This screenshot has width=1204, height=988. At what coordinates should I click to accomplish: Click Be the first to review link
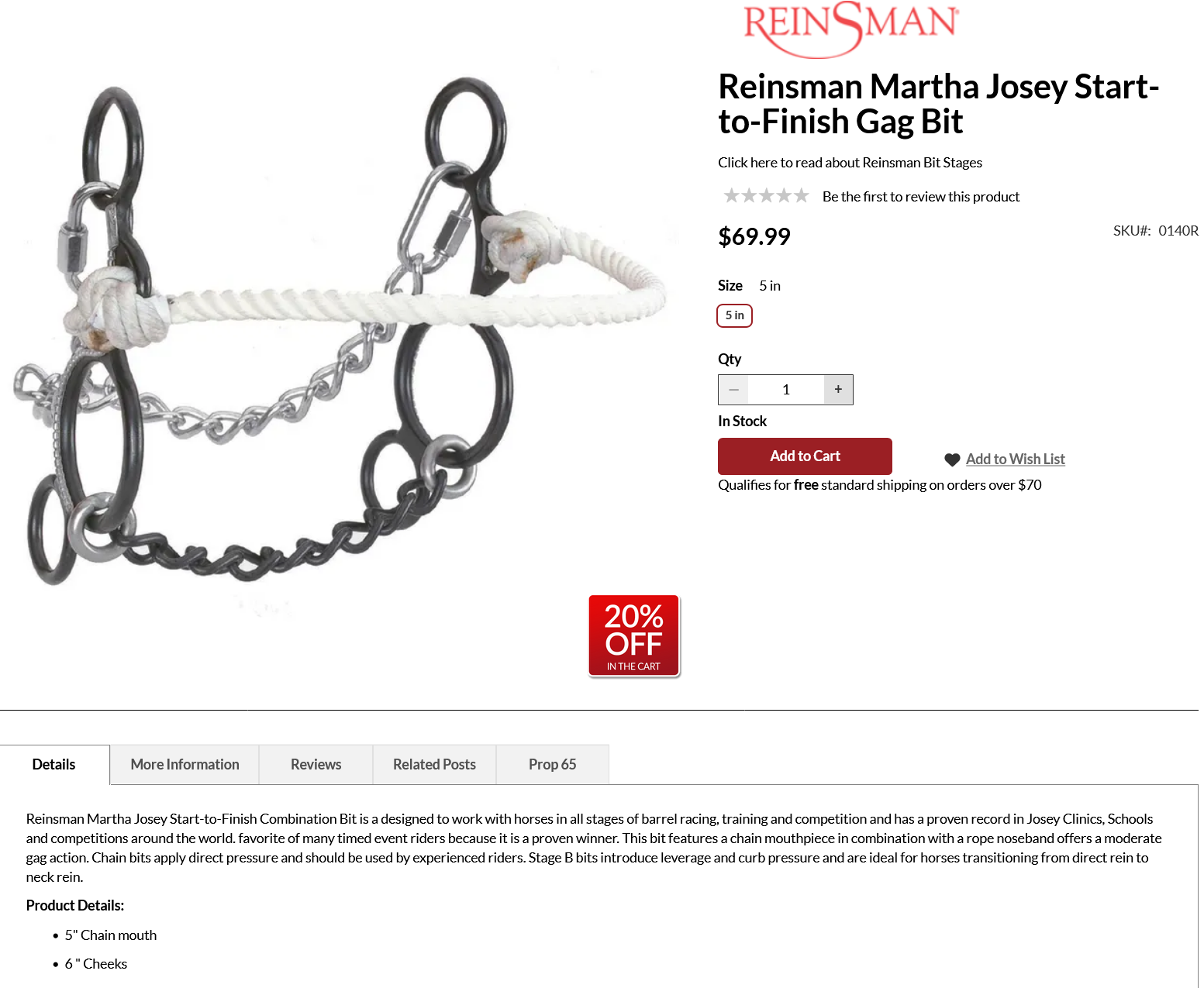coord(920,197)
